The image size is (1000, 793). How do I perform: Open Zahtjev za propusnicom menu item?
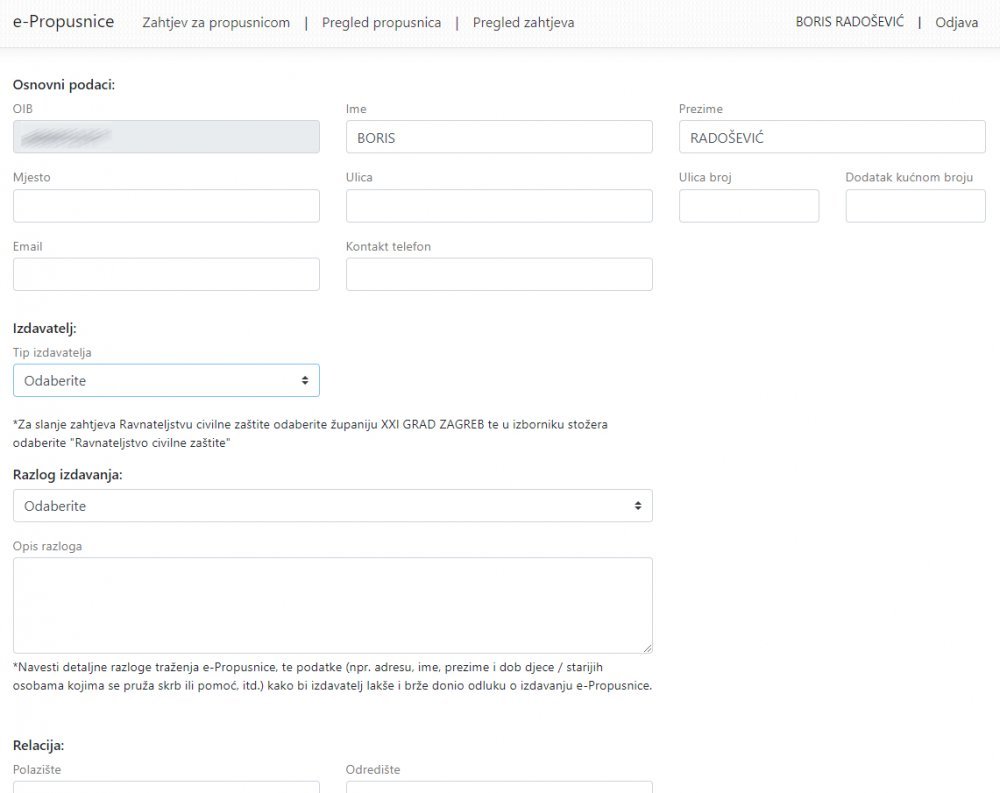tap(216, 23)
